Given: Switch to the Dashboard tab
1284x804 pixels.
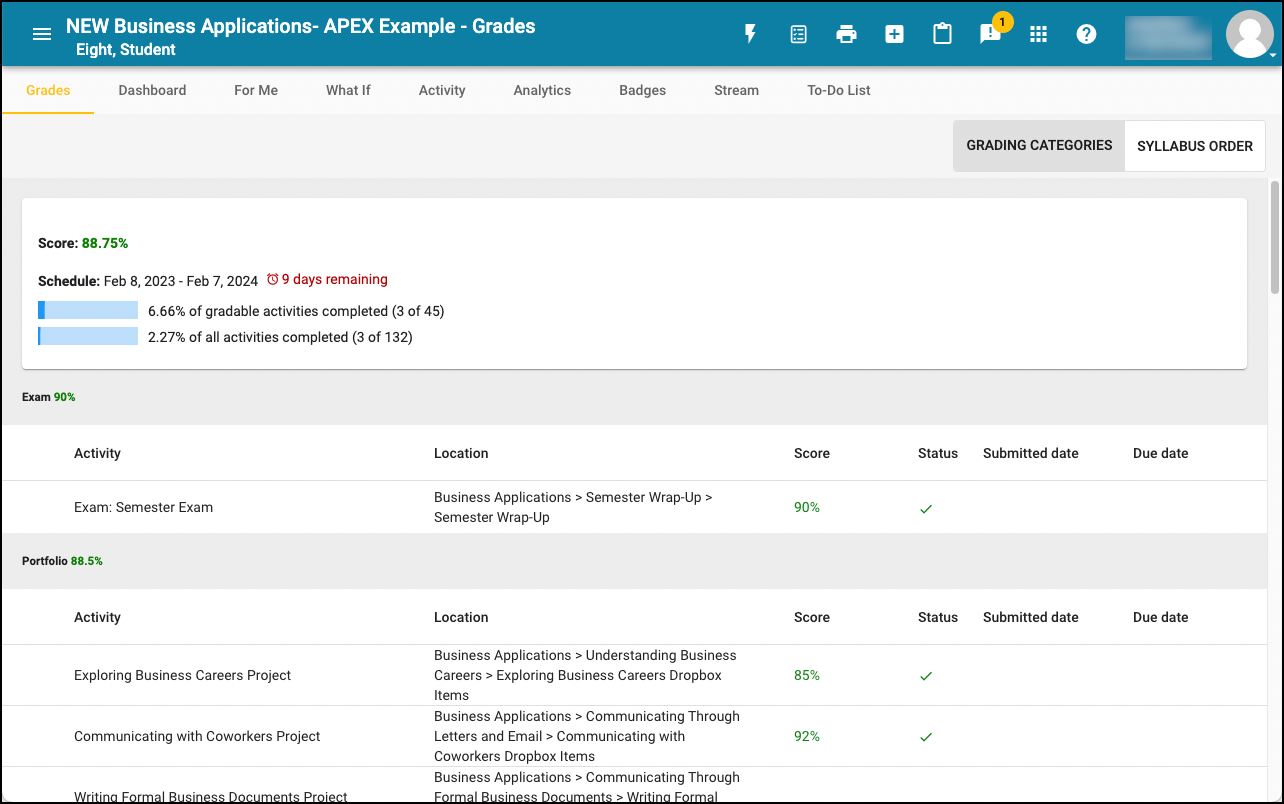Looking at the screenshot, I should click(152, 90).
